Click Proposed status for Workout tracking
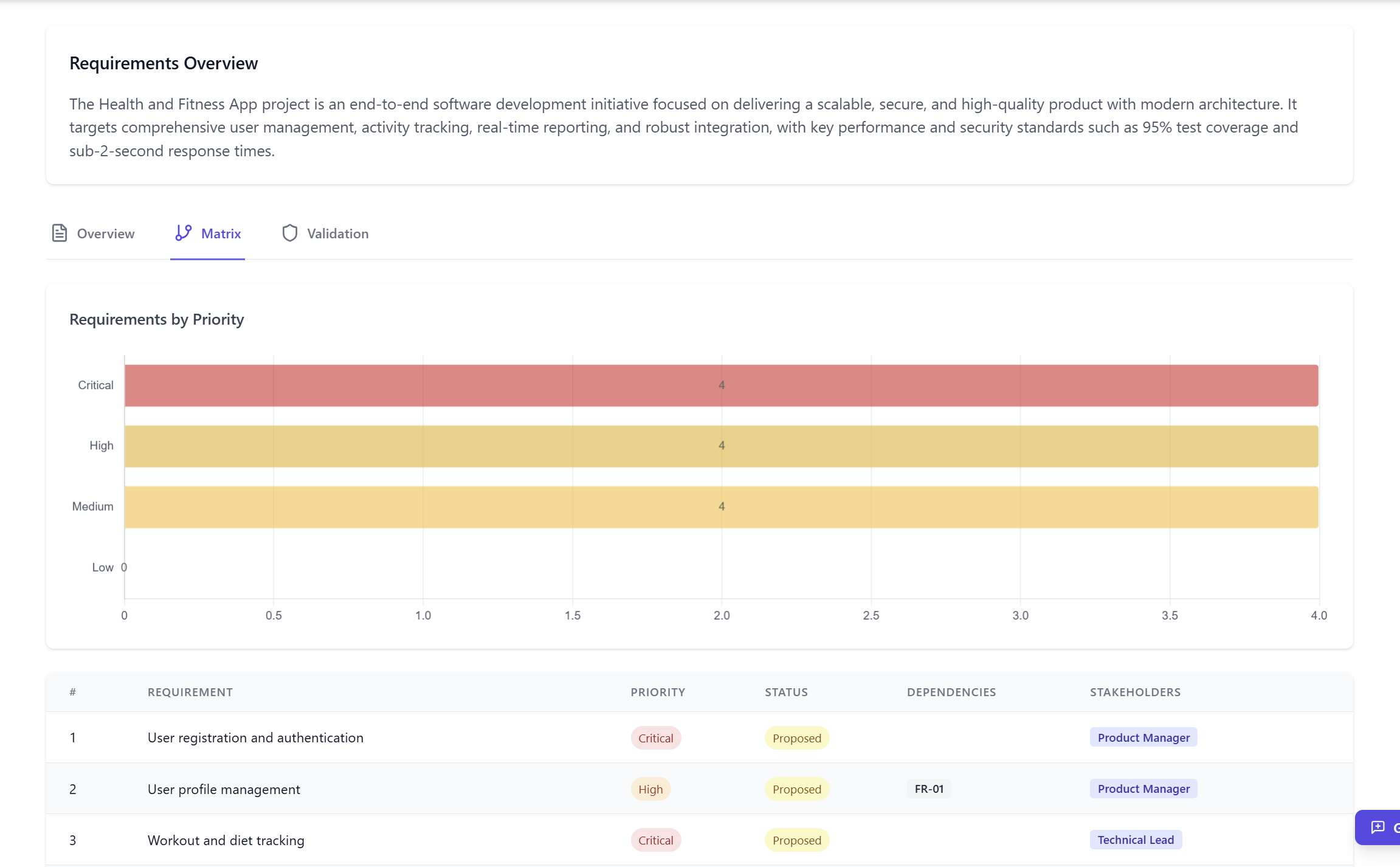Viewport: 1400px width, 867px height. (796, 840)
